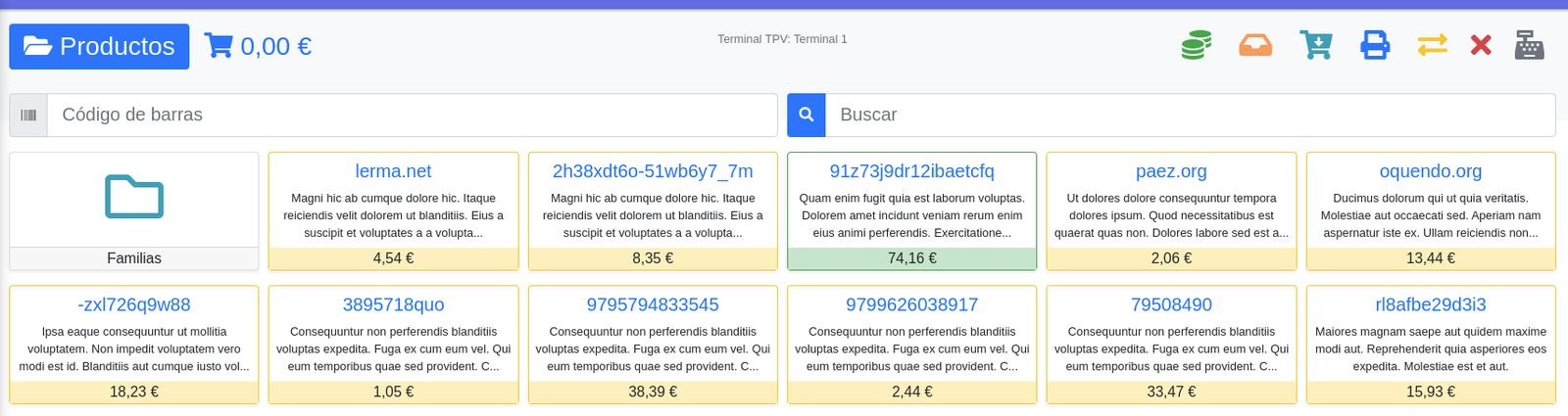1568x416 pixels.
Task: Click the 33,47 € price bar
Action: [1171, 392]
